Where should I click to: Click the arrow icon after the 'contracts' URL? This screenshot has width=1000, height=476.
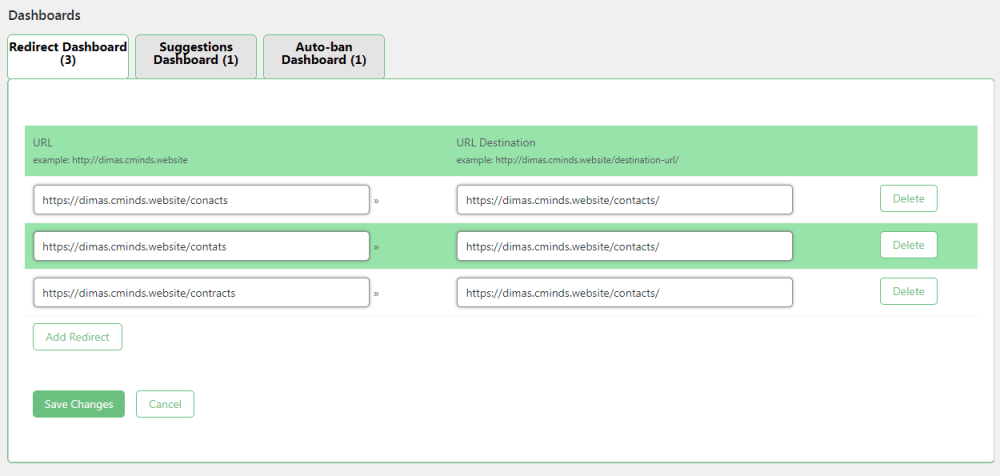(x=376, y=294)
